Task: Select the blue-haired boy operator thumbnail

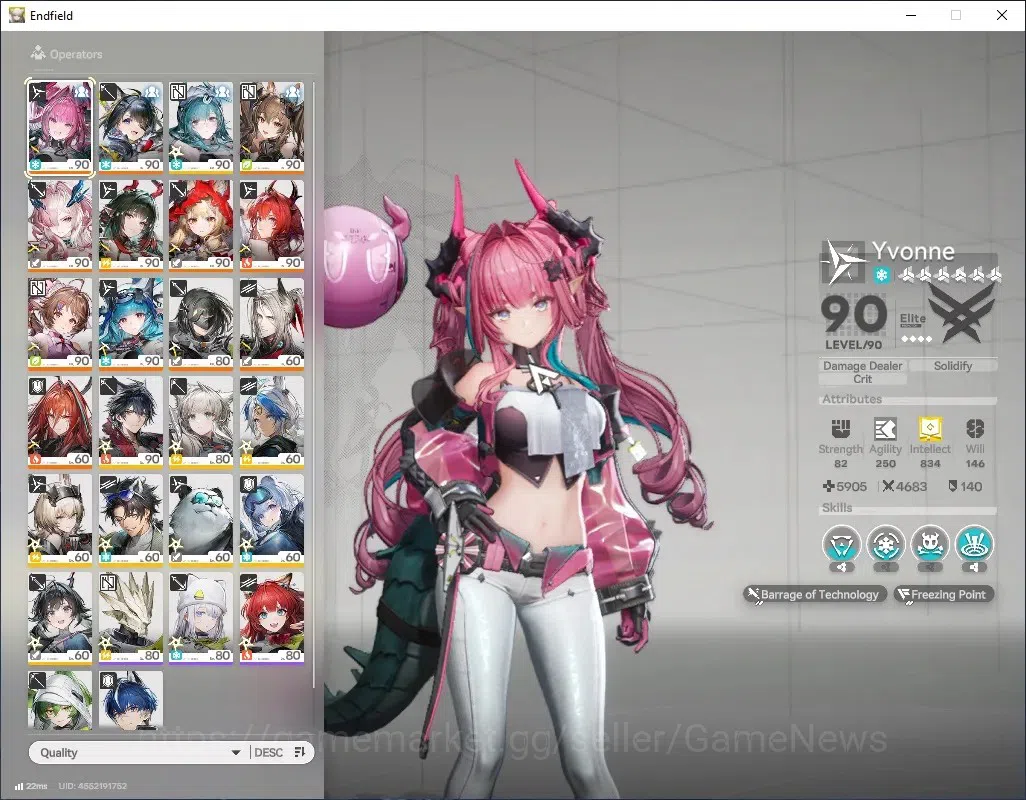Action: tap(131, 700)
